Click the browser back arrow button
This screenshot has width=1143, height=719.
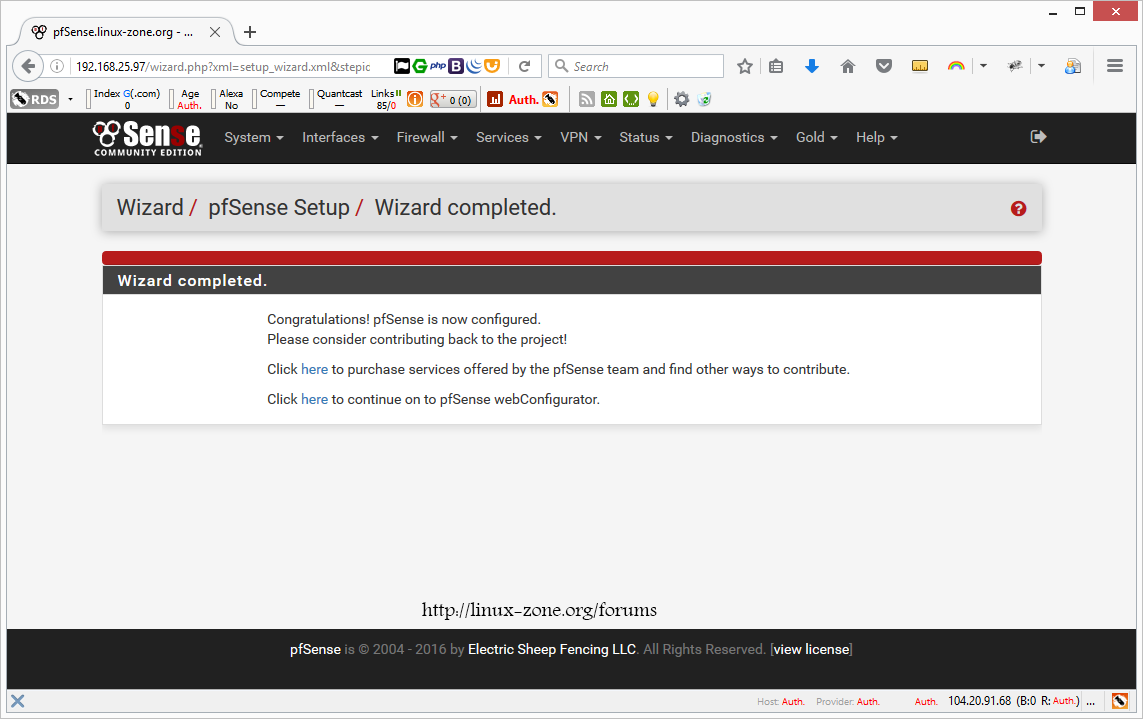pos(29,67)
